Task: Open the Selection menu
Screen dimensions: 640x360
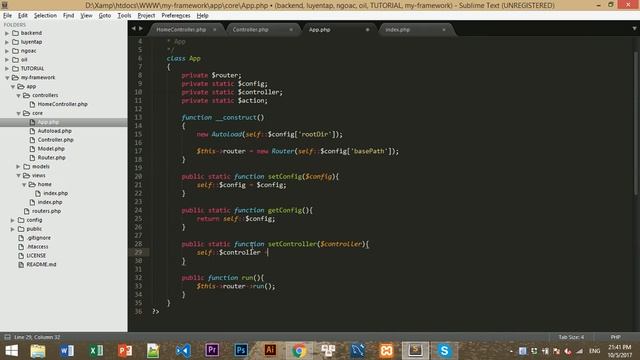Action: [45, 16]
